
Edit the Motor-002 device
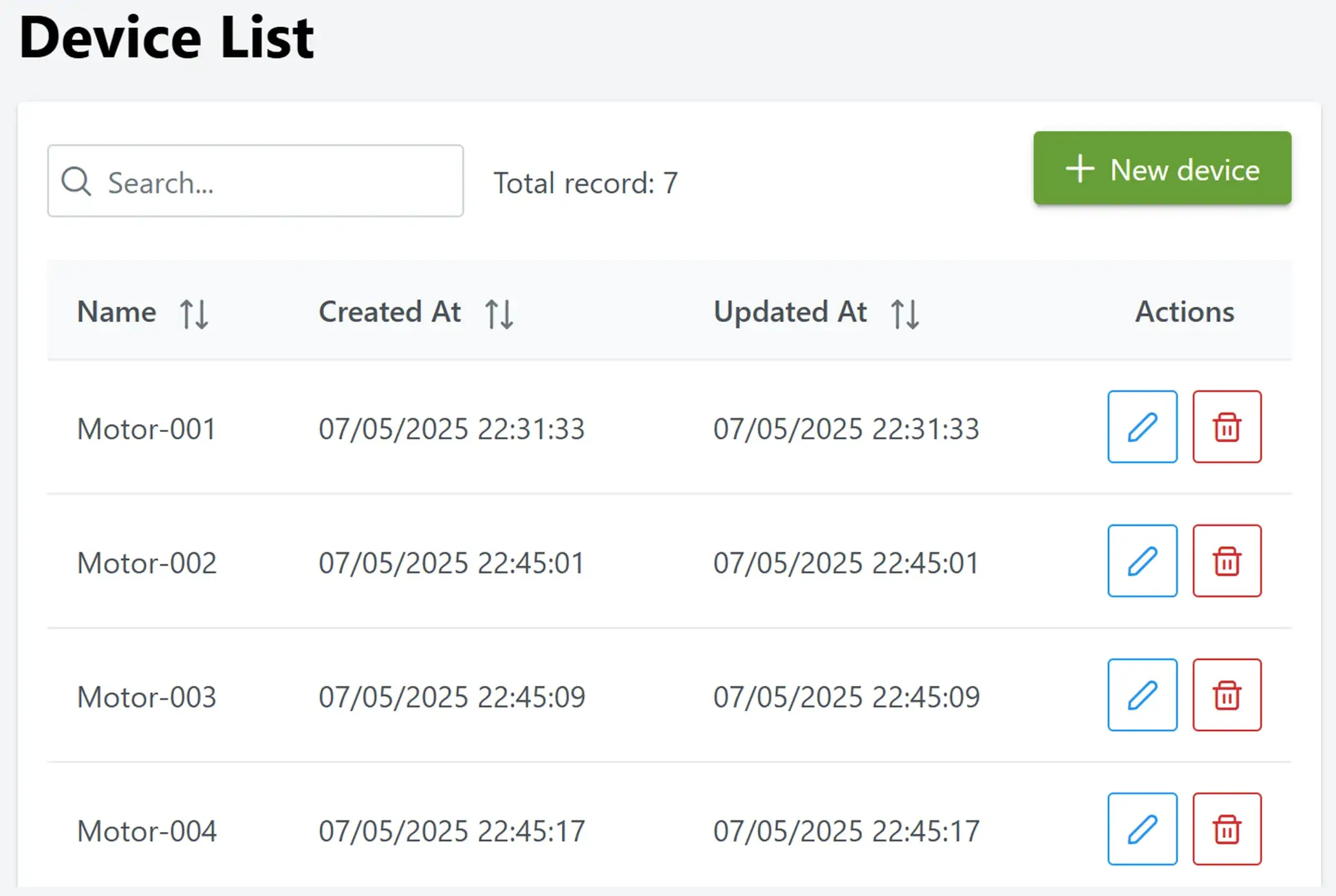[x=1141, y=561]
